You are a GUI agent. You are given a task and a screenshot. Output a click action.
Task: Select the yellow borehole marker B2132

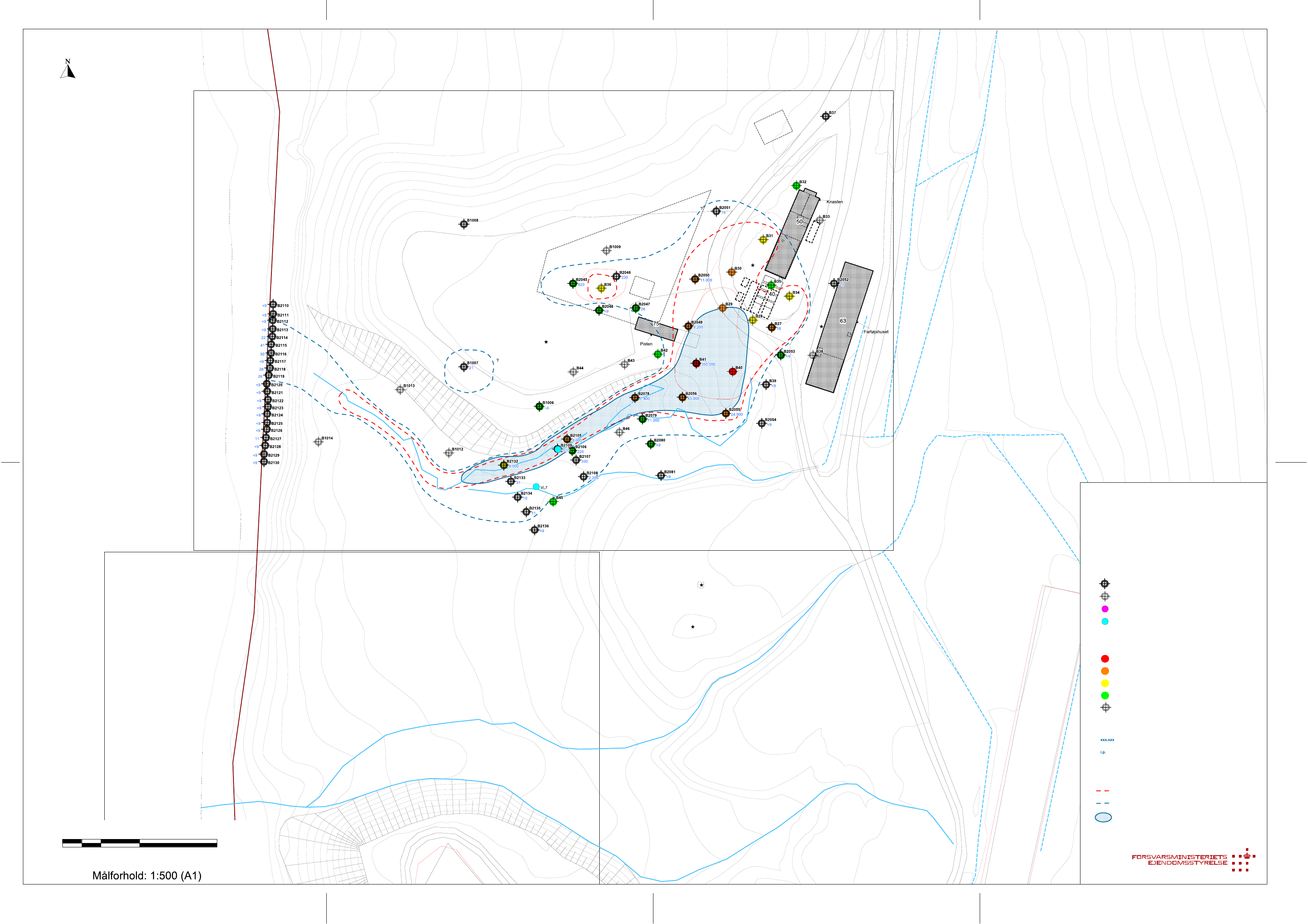coord(504,465)
